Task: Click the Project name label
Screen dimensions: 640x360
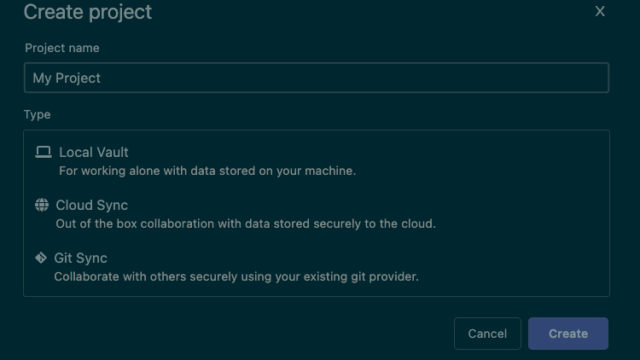Action: pyautogui.click(x=62, y=48)
